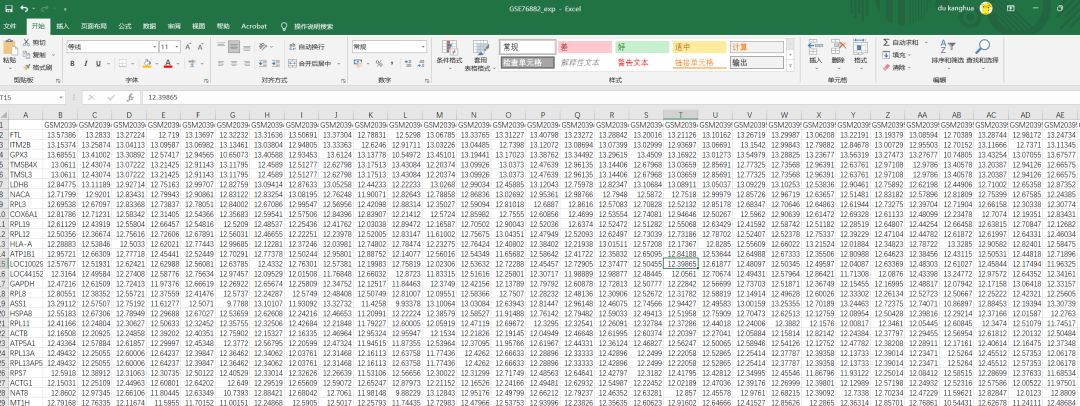Toggle Italic formatting
Viewport: 1080px width, 406px height.
pyautogui.click(x=86, y=63)
